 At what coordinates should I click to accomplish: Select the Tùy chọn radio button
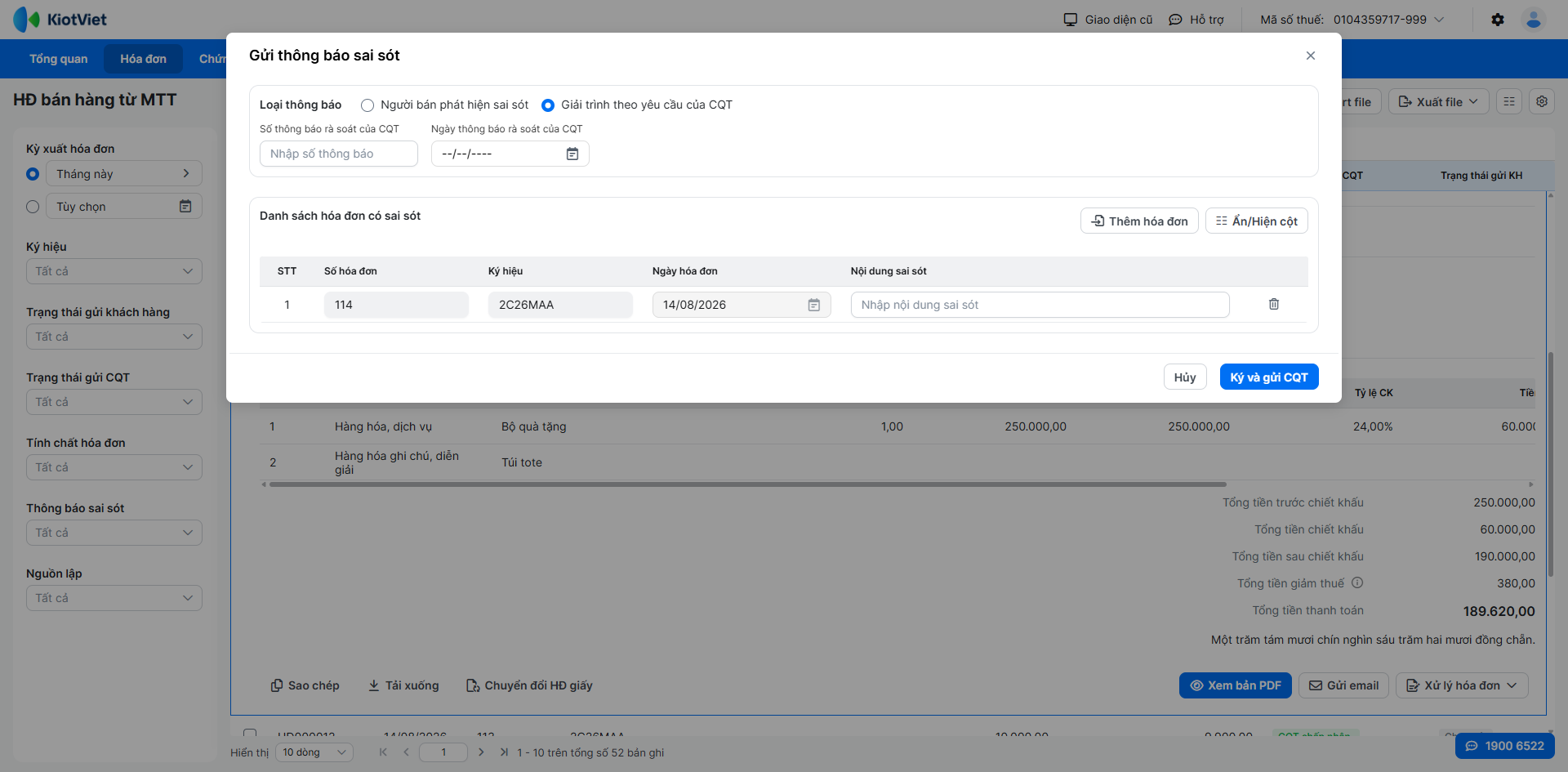[x=33, y=207]
